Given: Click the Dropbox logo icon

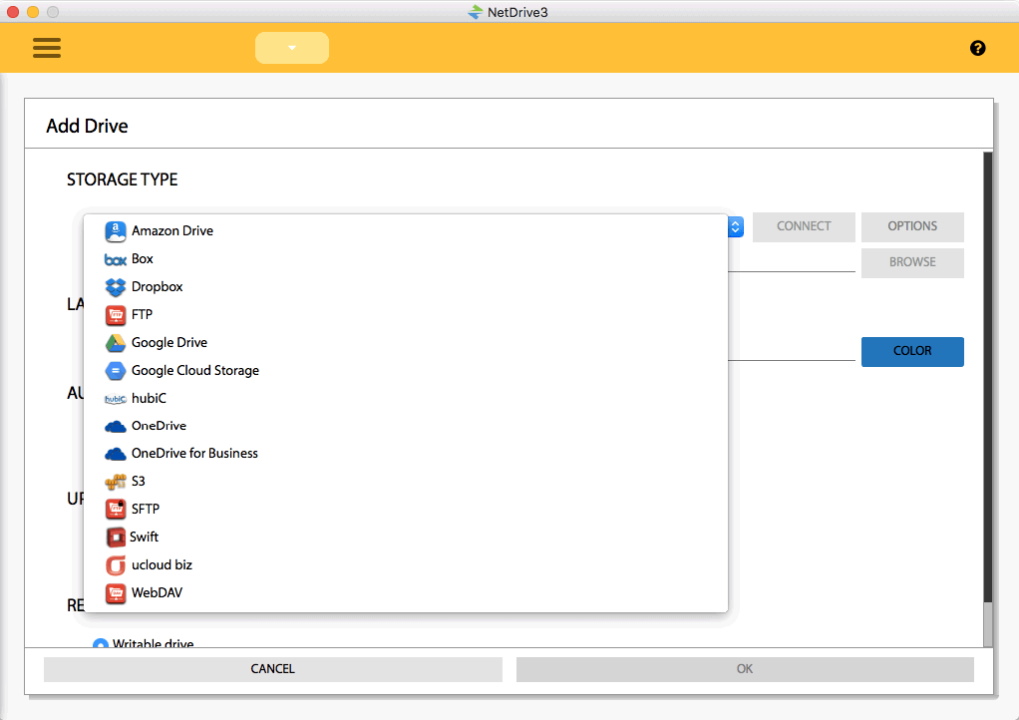Looking at the screenshot, I should (x=115, y=287).
